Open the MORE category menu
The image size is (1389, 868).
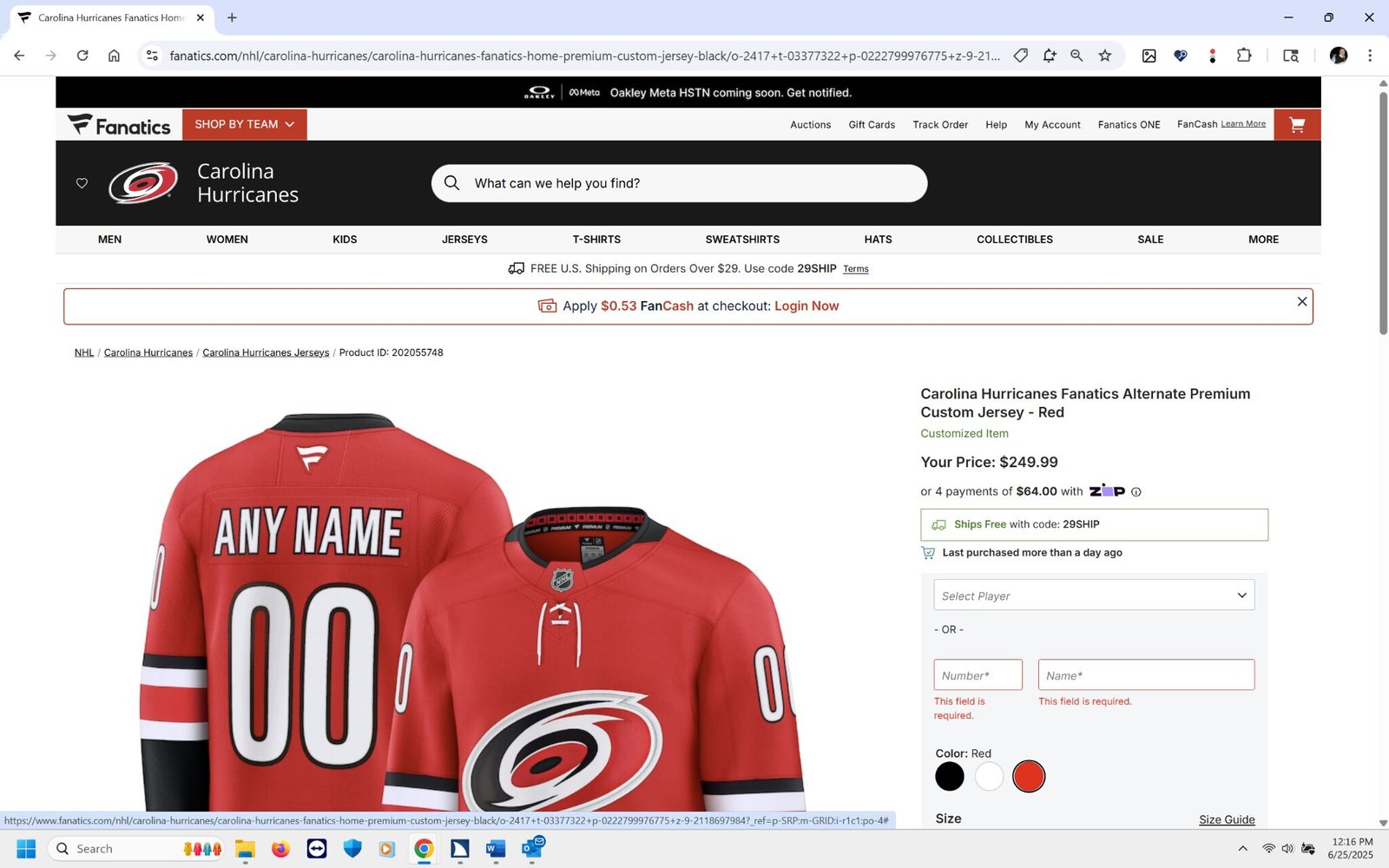(x=1263, y=240)
